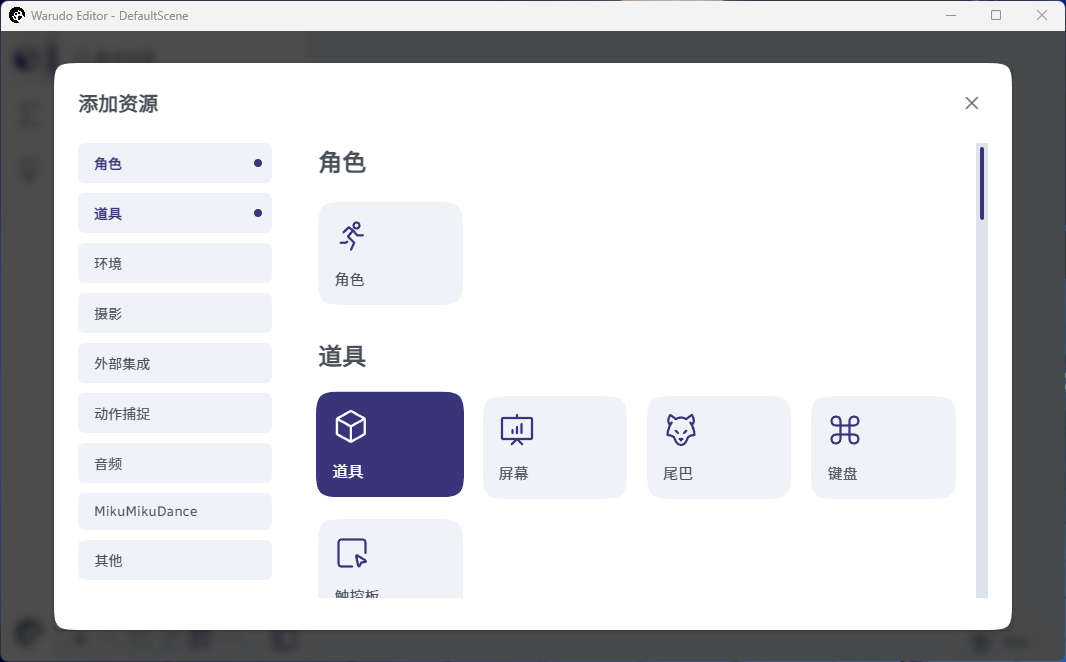
Task: Switch to the 音频 category
Action: point(175,464)
